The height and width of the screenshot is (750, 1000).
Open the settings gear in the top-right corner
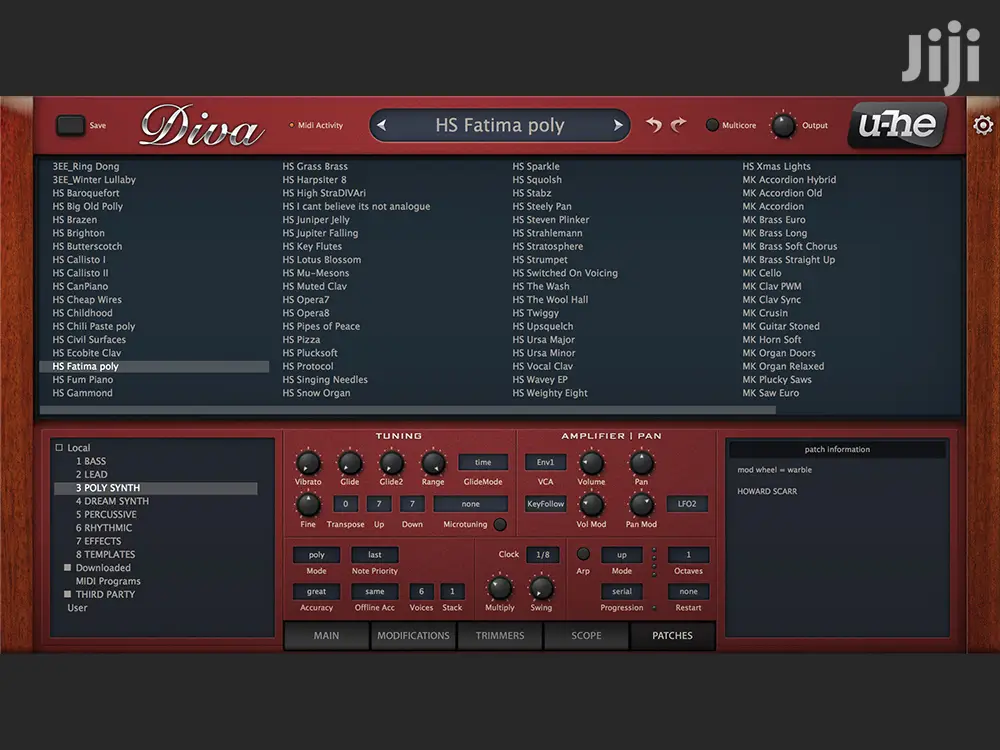pyautogui.click(x=983, y=124)
